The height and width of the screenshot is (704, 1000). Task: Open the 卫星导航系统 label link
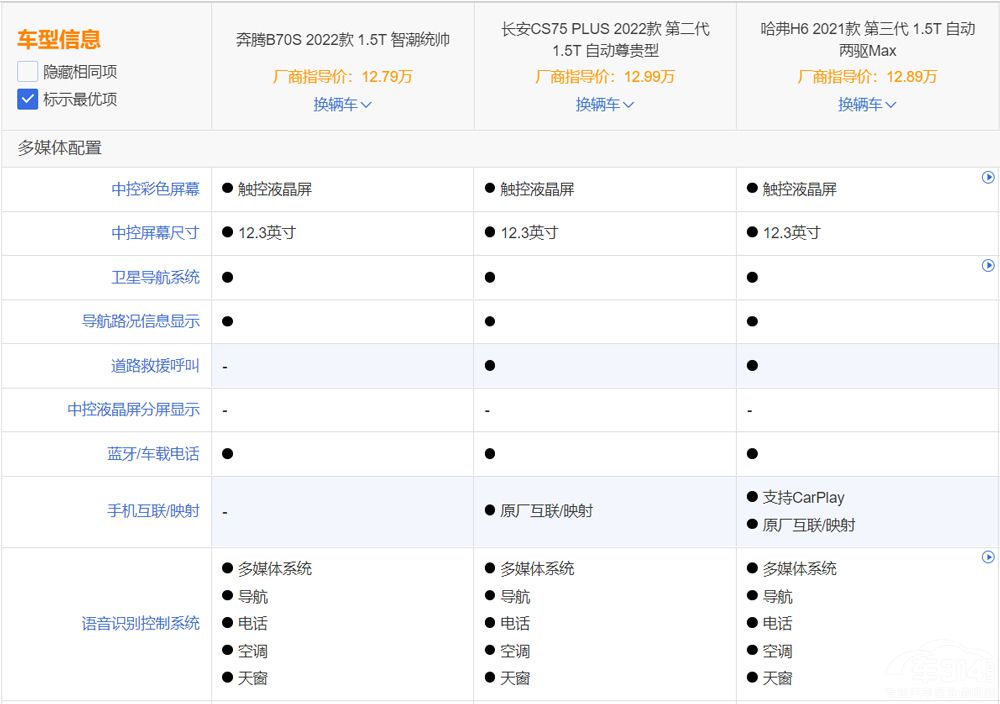(x=155, y=277)
